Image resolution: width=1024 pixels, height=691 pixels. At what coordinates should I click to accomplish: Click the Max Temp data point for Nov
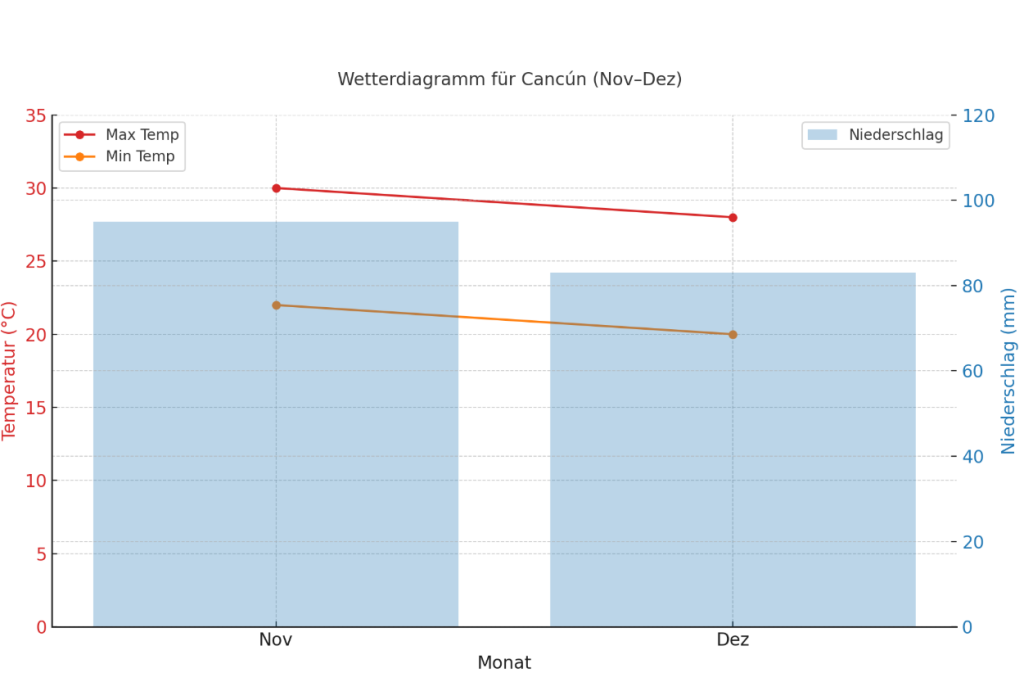276,188
